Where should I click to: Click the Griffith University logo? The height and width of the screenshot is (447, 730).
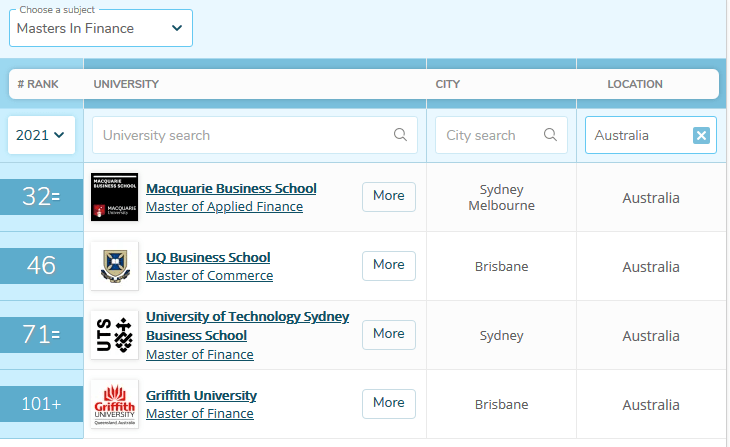click(x=115, y=404)
